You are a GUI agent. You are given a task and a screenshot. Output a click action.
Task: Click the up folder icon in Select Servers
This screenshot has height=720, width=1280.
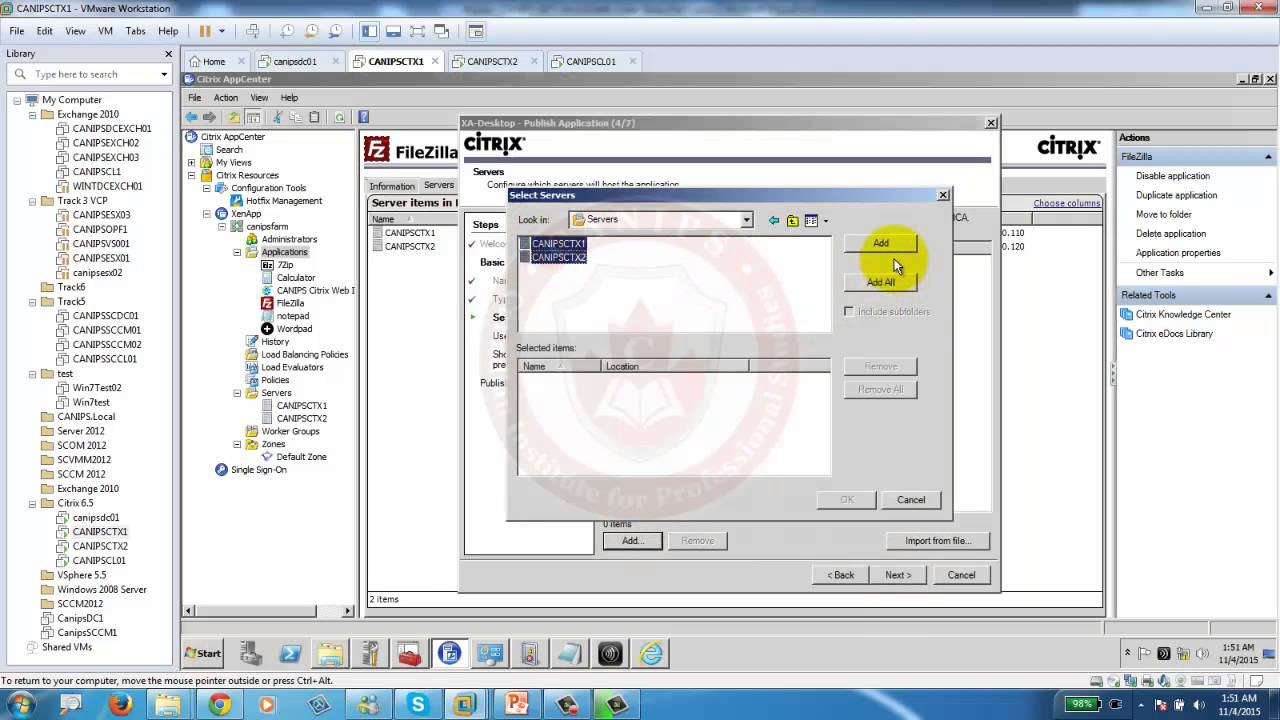(792, 220)
